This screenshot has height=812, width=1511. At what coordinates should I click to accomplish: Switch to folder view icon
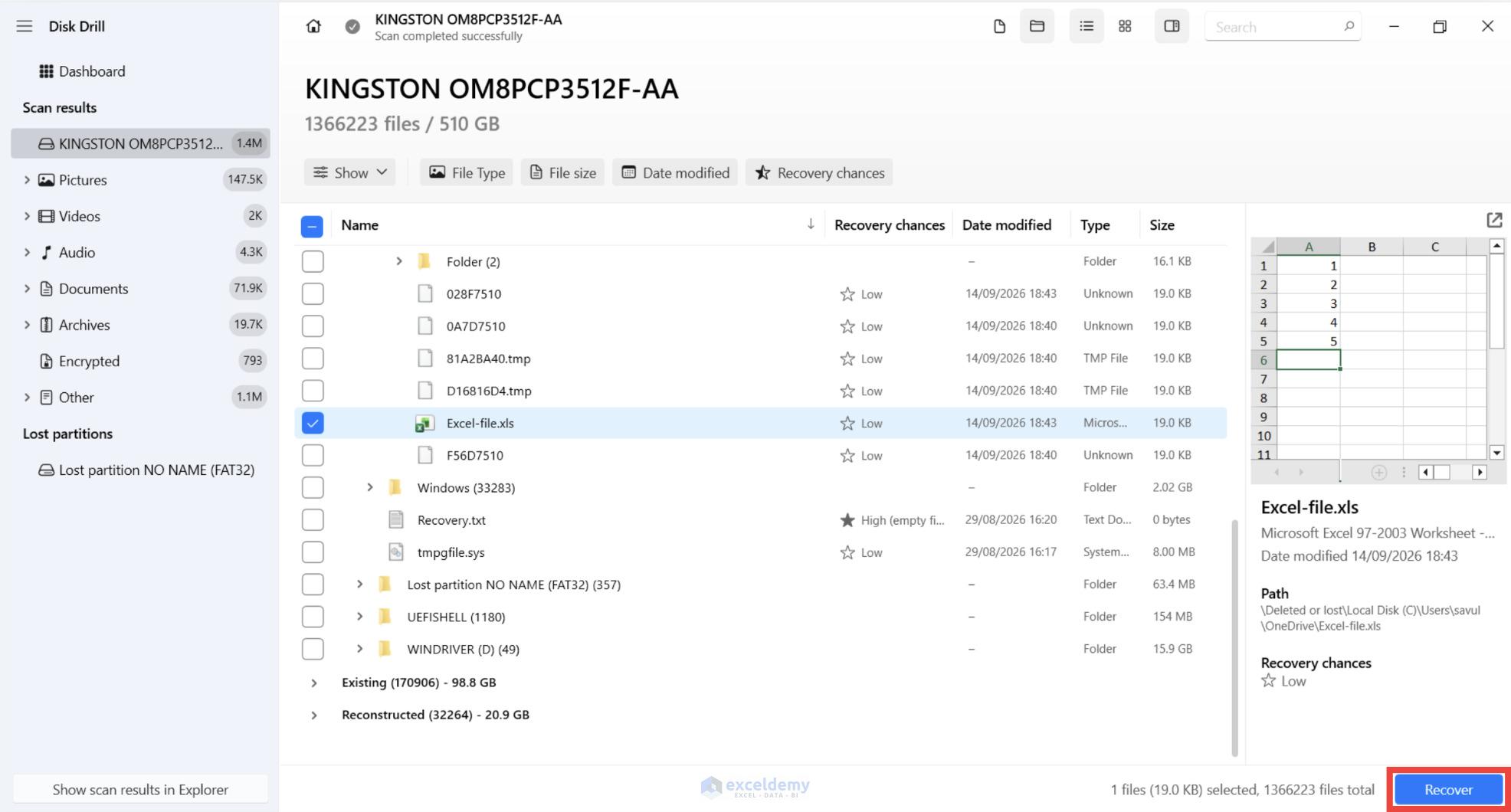[x=1037, y=26]
